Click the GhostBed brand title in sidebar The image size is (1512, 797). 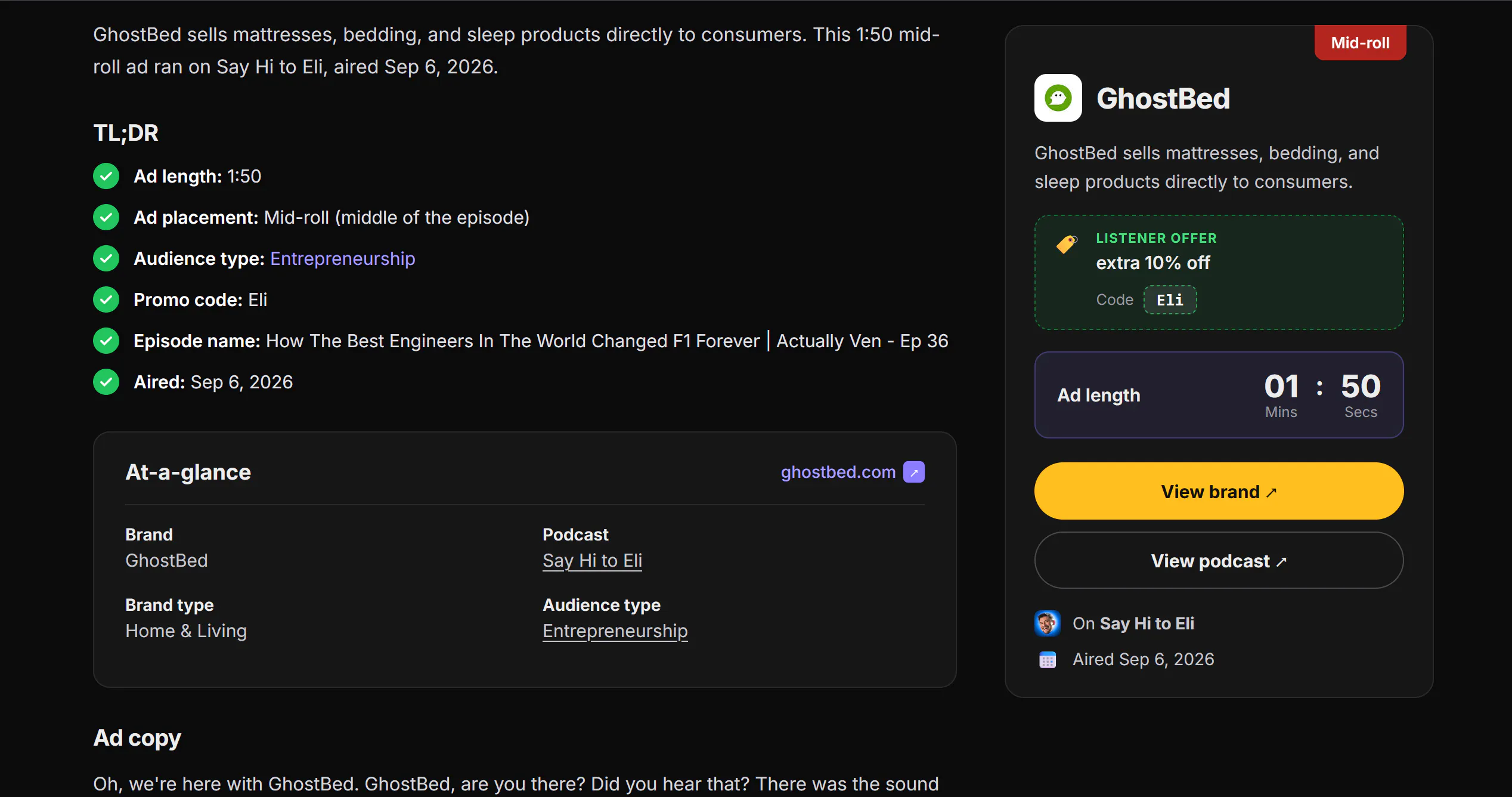[1163, 98]
